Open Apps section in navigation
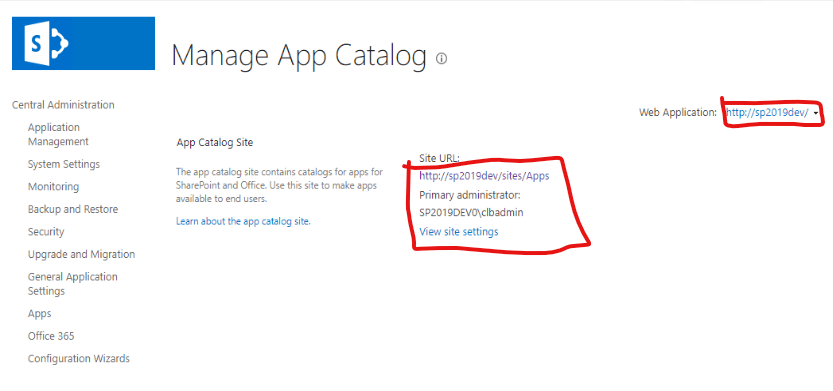 click(x=39, y=313)
